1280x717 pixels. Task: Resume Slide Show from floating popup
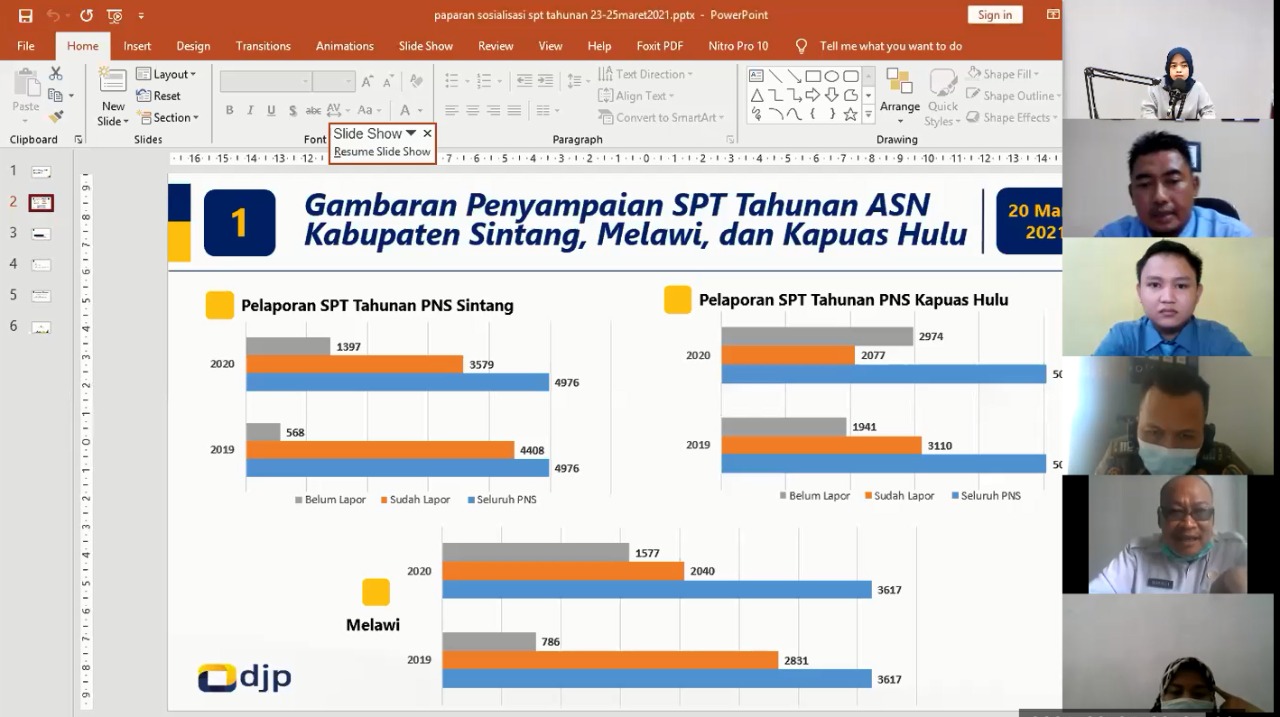[382, 152]
